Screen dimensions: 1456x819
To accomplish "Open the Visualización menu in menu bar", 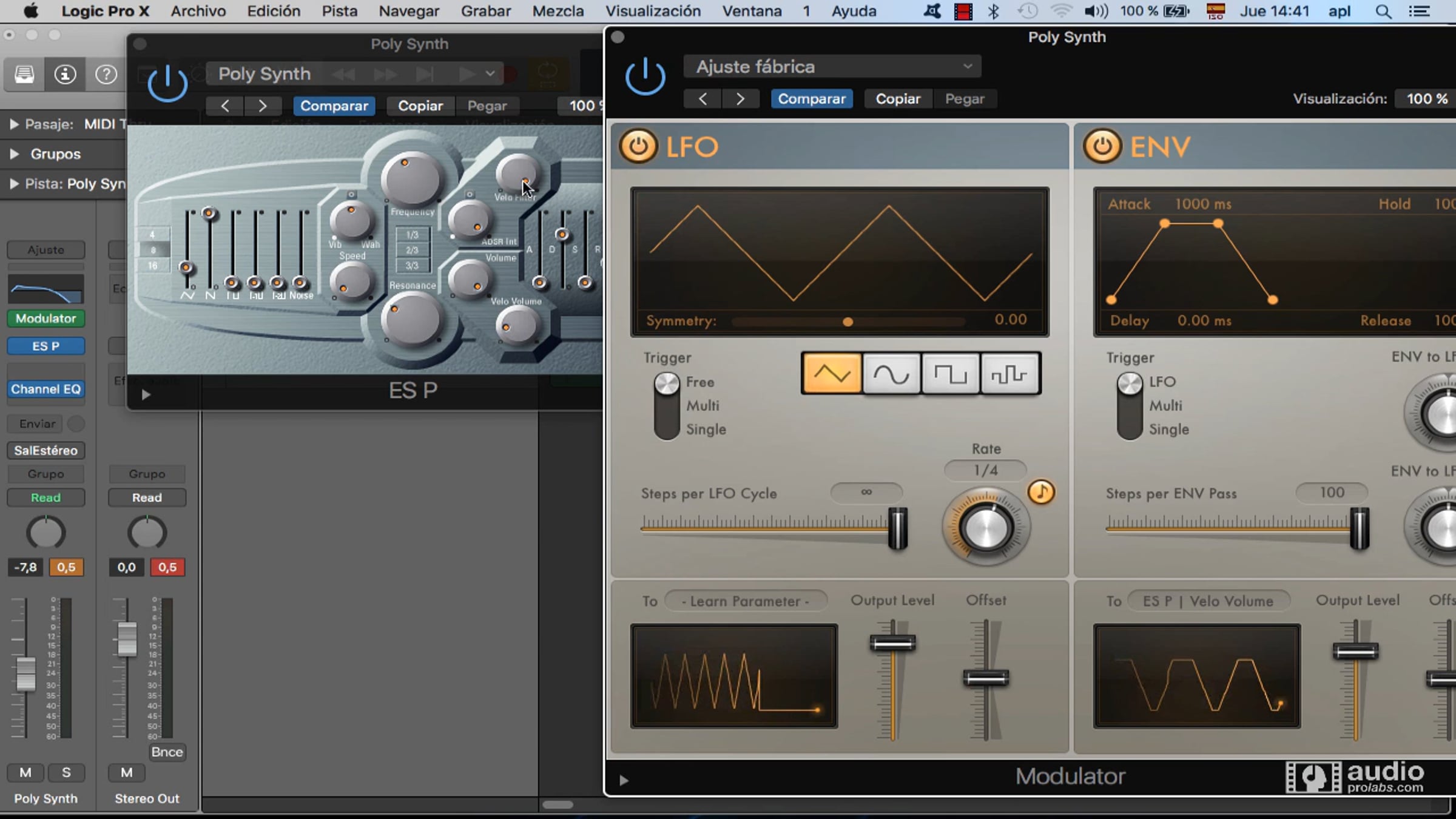I will 653,11.
